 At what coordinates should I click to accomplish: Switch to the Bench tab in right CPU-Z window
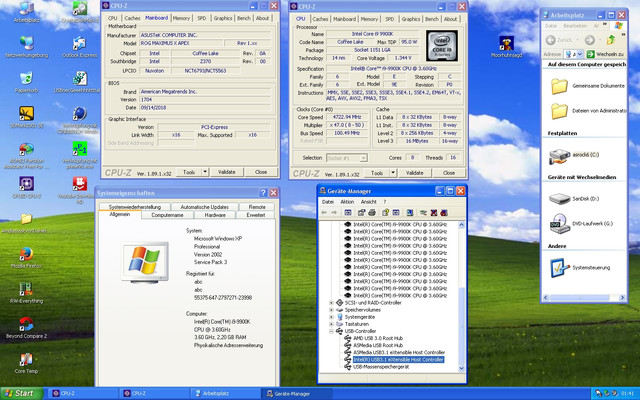pyautogui.click(x=432, y=19)
